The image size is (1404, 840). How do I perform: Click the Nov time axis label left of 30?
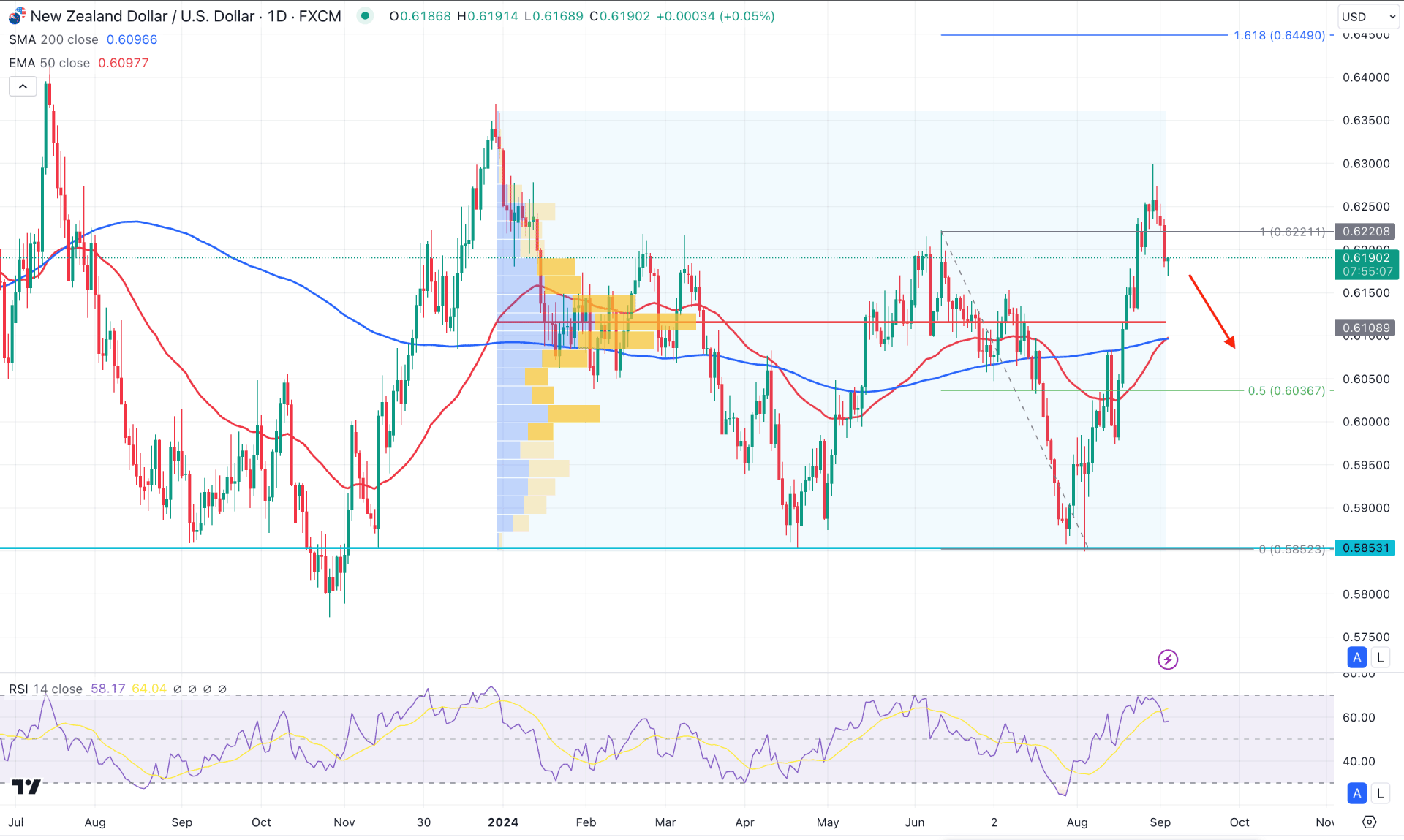pyautogui.click(x=344, y=822)
